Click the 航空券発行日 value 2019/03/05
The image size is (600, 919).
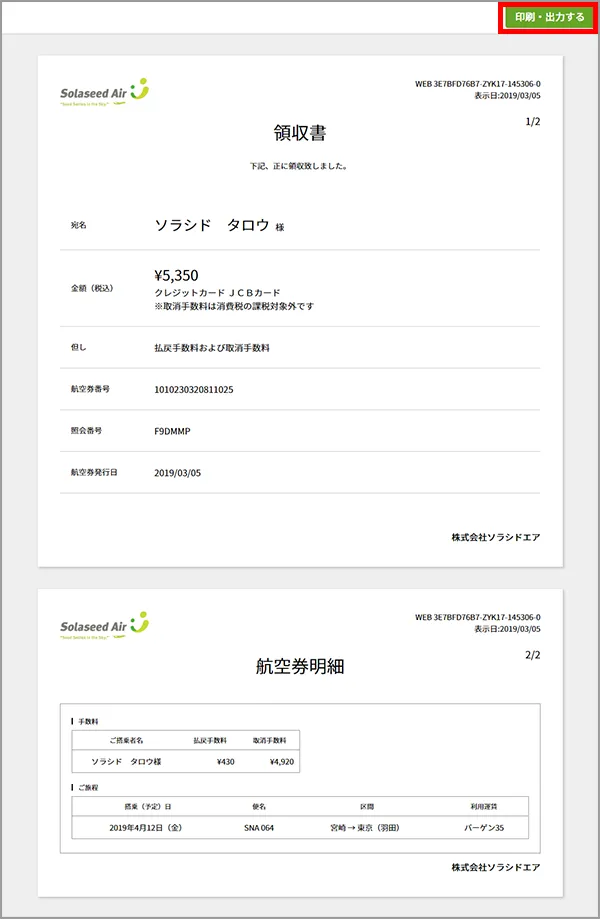(178, 473)
